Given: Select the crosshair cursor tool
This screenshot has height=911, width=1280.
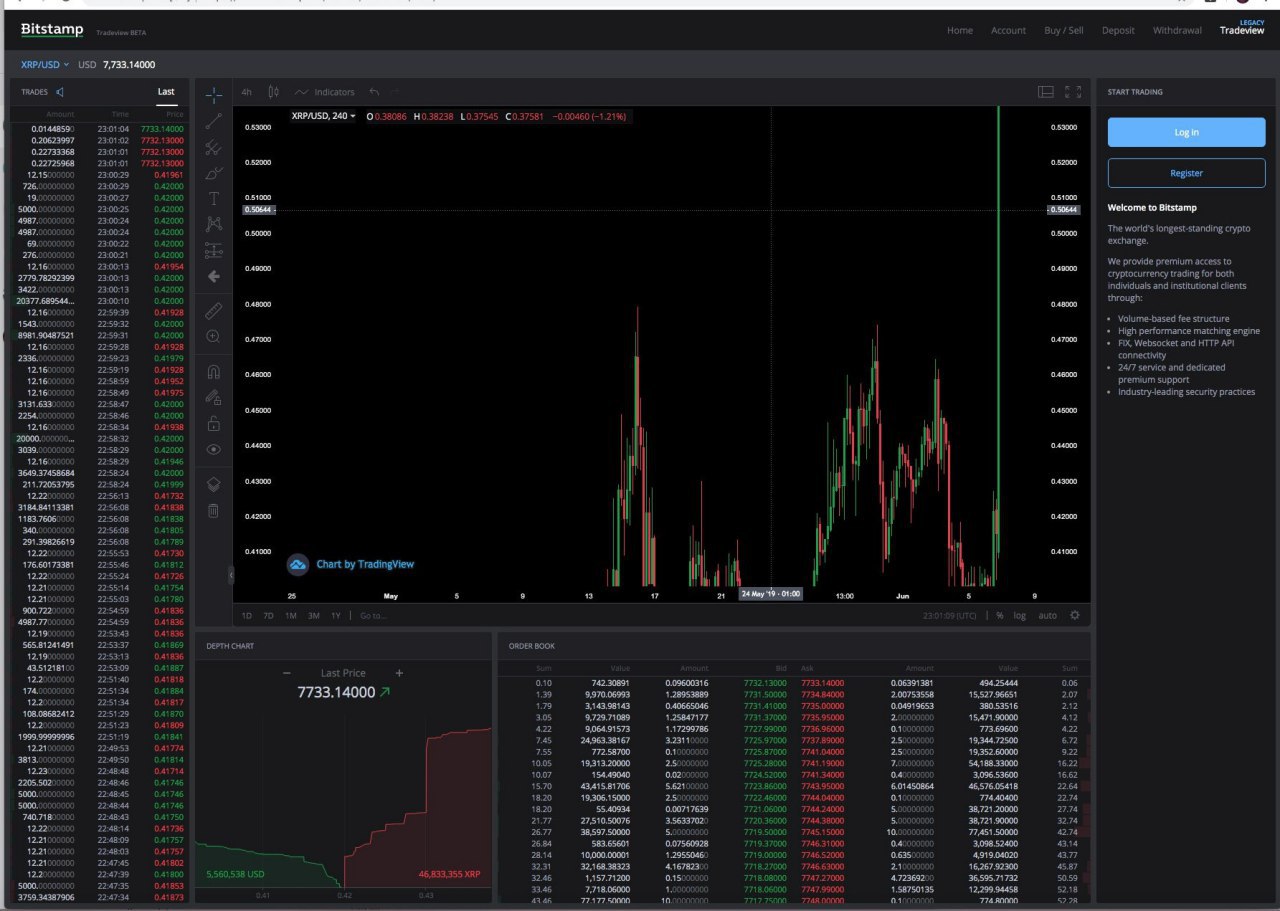Looking at the screenshot, I should tap(213, 95).
